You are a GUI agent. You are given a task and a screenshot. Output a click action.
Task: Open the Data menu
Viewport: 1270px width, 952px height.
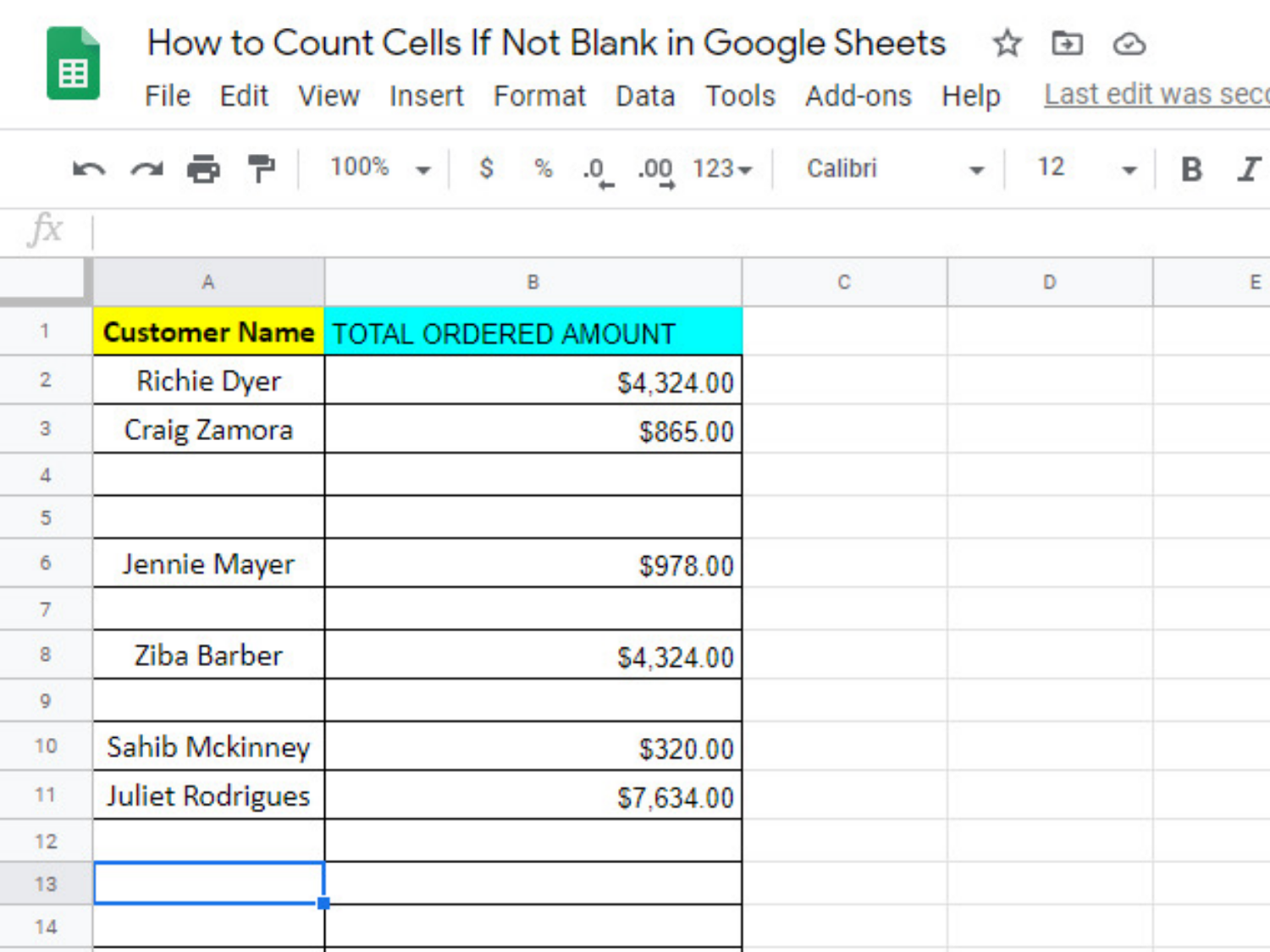[x=645, y=96]
